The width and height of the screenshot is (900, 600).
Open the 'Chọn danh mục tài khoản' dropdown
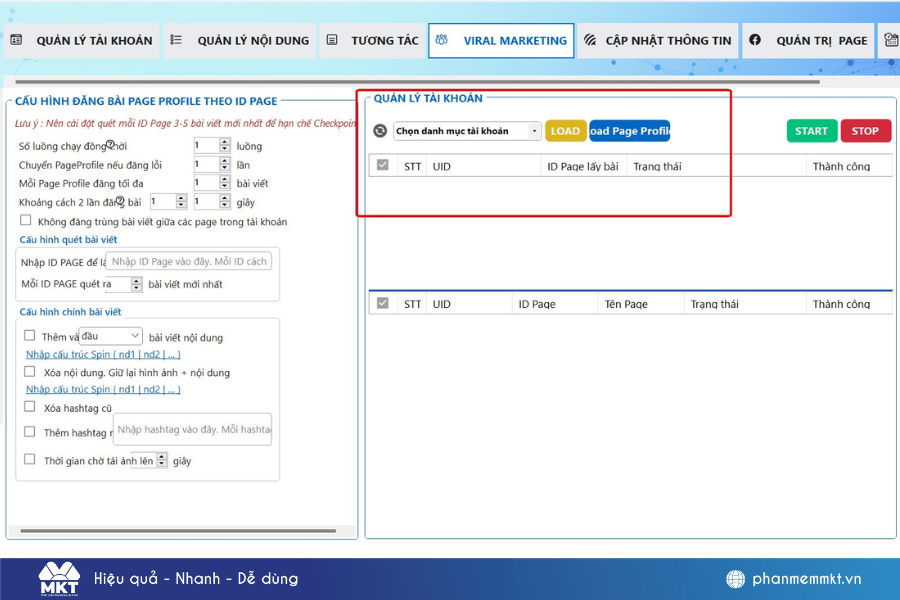coord(466,131)
